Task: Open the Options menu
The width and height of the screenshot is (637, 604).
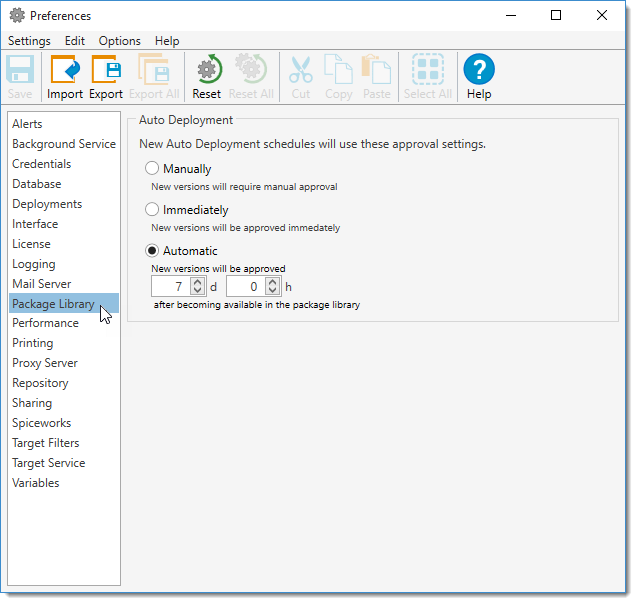Action: 119,41
